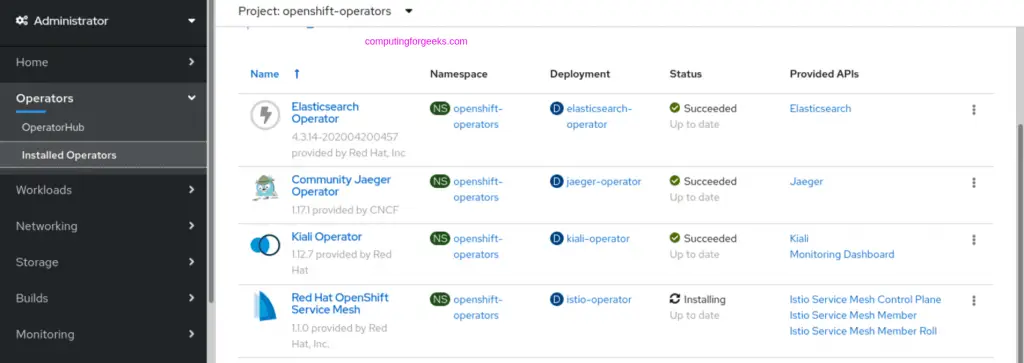1024x363 pixels.
Task: Click the Elasticsearch Operator lightning logo
Action: click(265, 116)
